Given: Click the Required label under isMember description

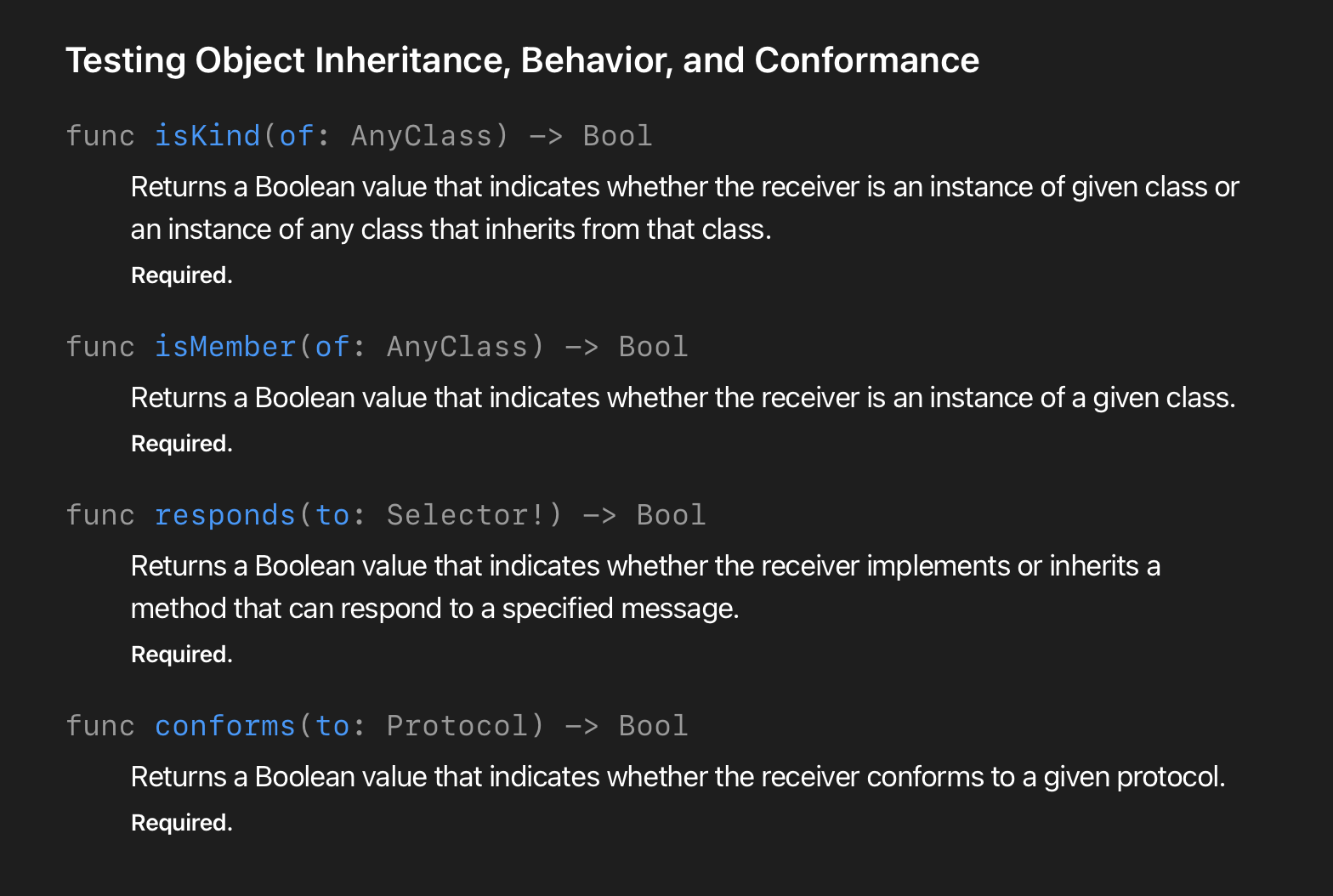Looking at the screenshot, I should 182,444.
